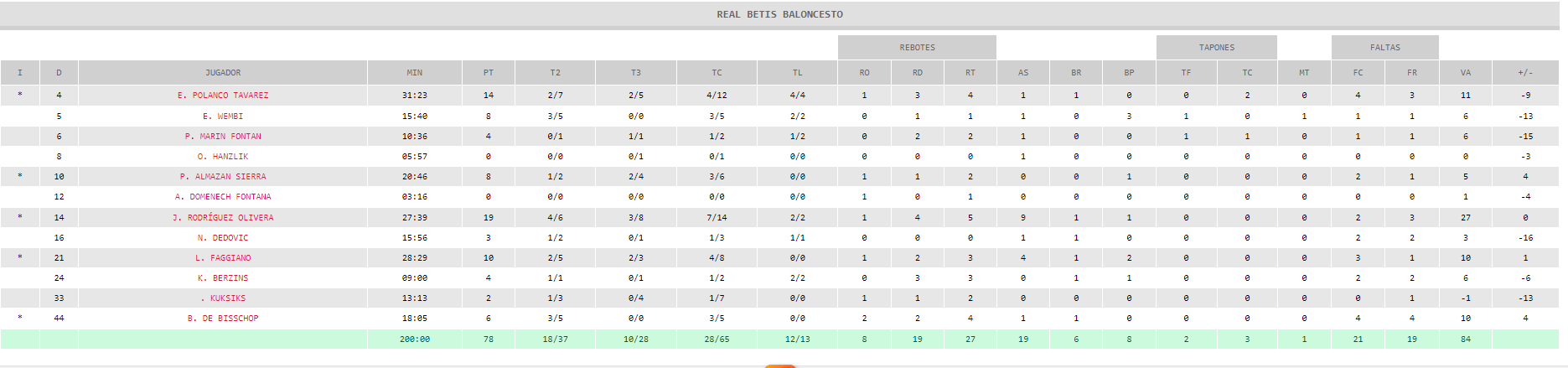Click De Bisschop minutes 18:05
Screen dimensions: 1568x368
click(x=415, y=319)
